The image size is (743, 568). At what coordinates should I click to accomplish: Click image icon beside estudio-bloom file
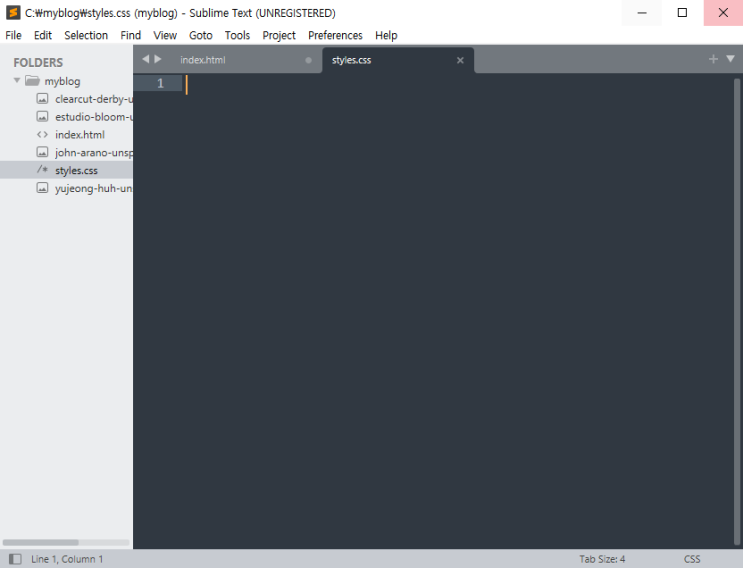click(42, 117)
